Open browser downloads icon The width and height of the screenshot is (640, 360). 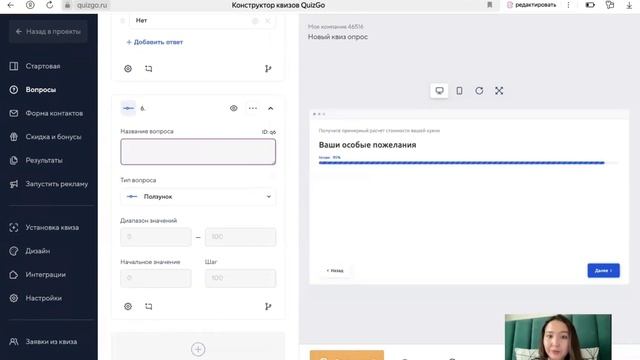(x=629, y=5)
